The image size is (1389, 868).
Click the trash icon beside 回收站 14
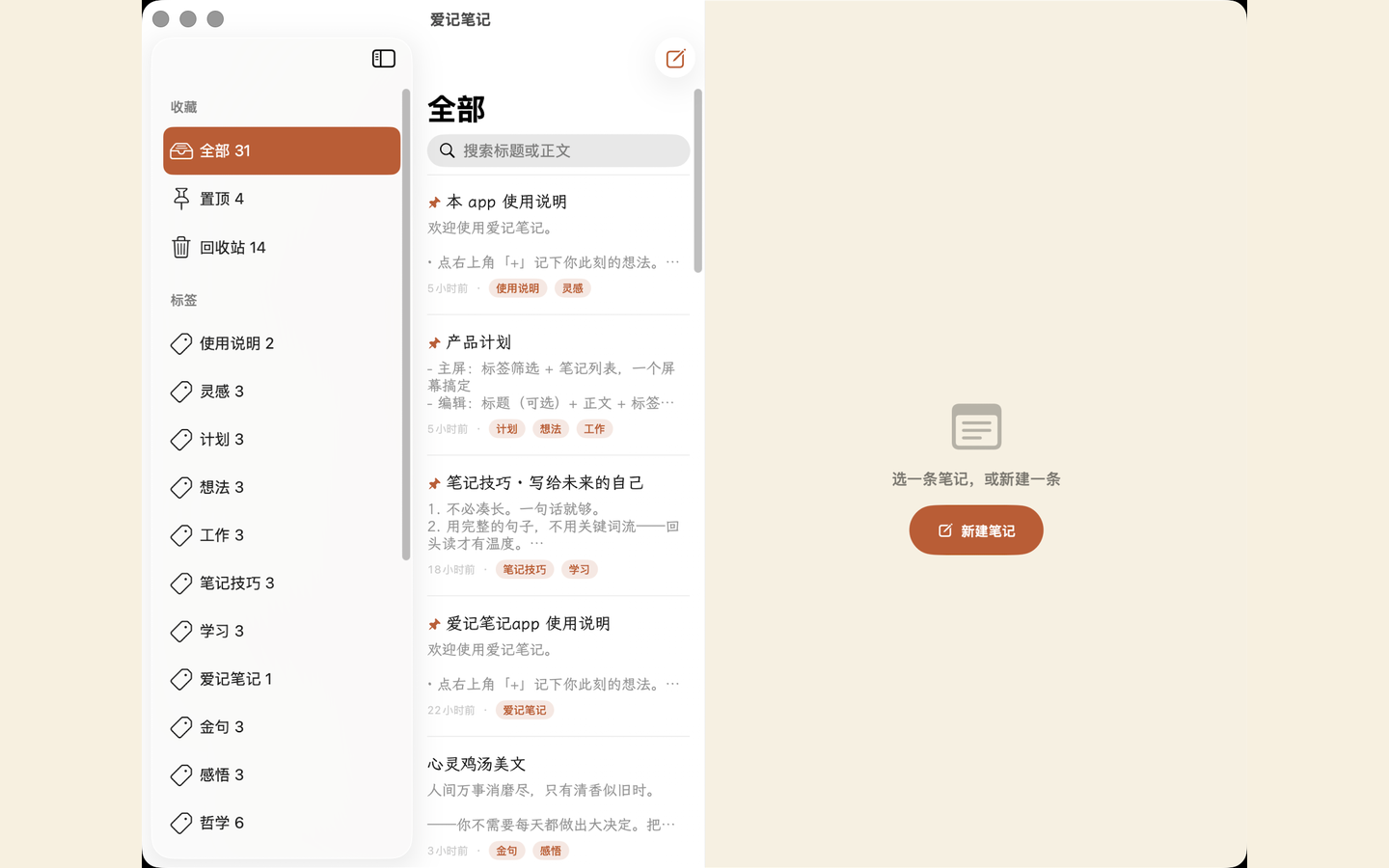coord(181,248)
